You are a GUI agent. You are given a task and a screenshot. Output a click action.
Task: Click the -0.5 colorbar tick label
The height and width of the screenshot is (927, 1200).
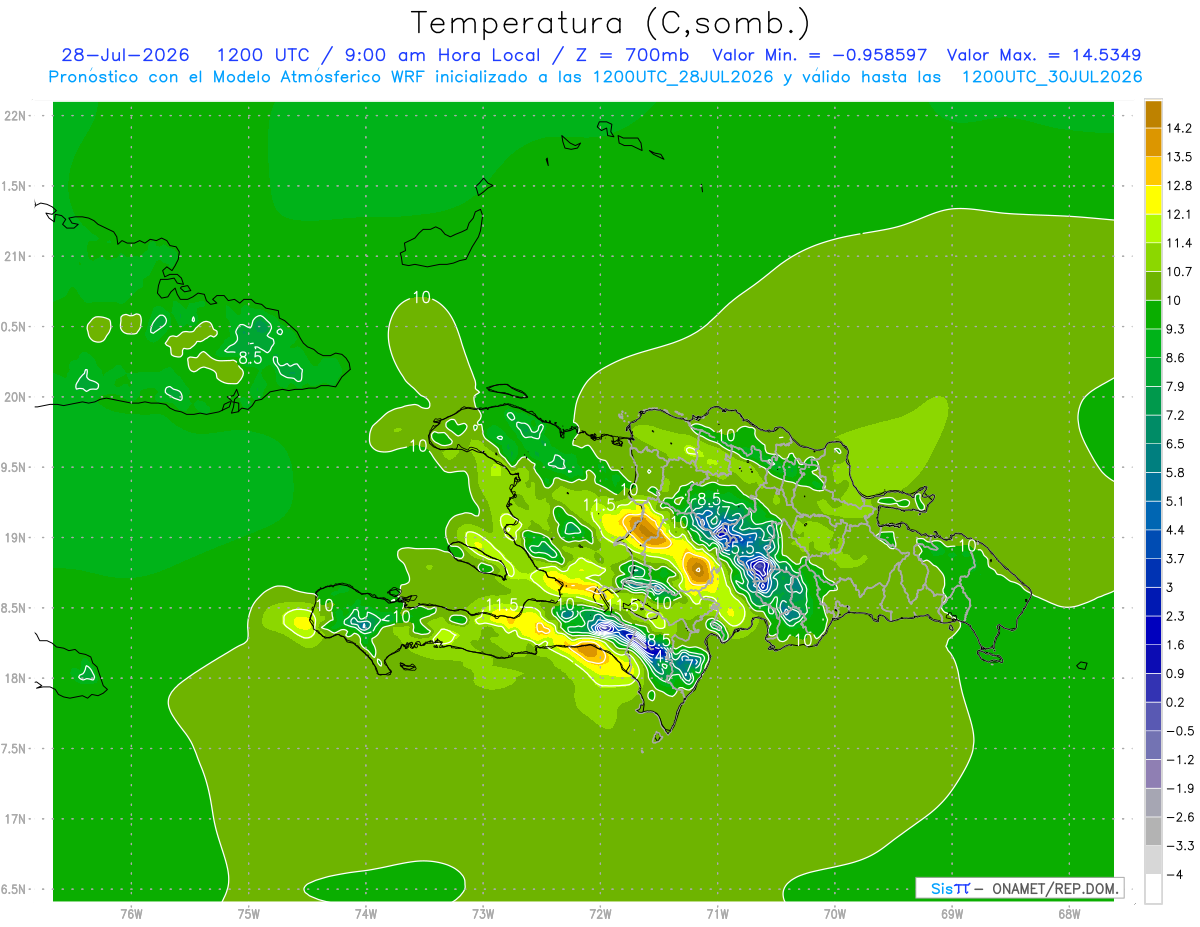pos(1180,731)
